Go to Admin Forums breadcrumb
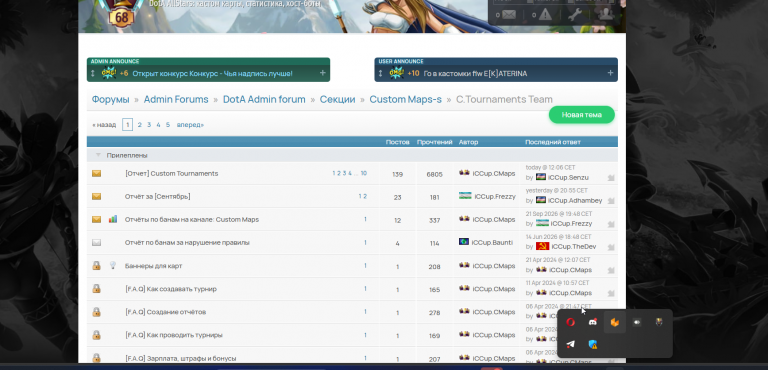 point(176,99)
